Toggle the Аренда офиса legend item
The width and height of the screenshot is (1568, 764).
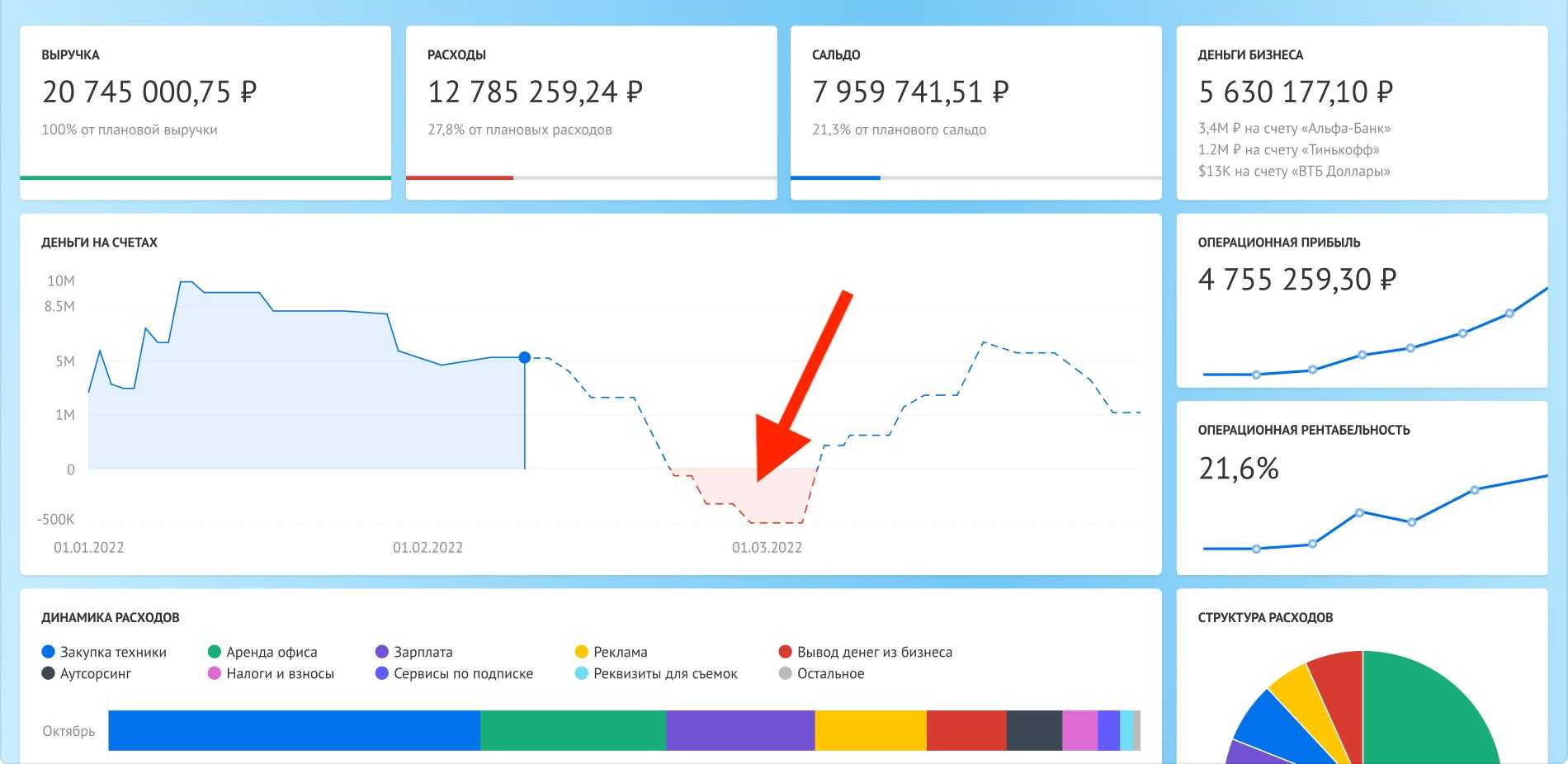(x=262, y=652)
